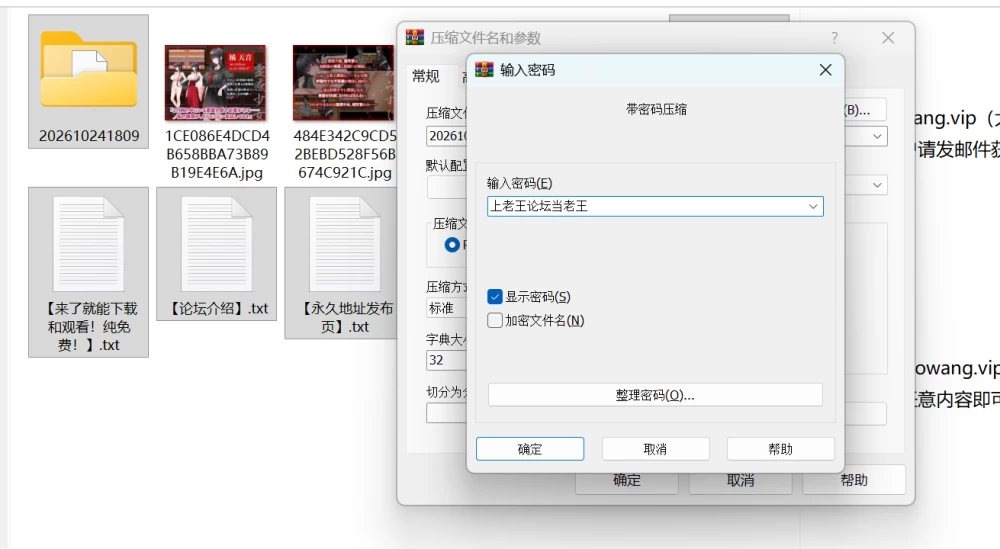Open the archive name dropdown in background dialog
The width and height of the screenshot is (1000, 549).
pyautogui.click(x=878, y=136)
